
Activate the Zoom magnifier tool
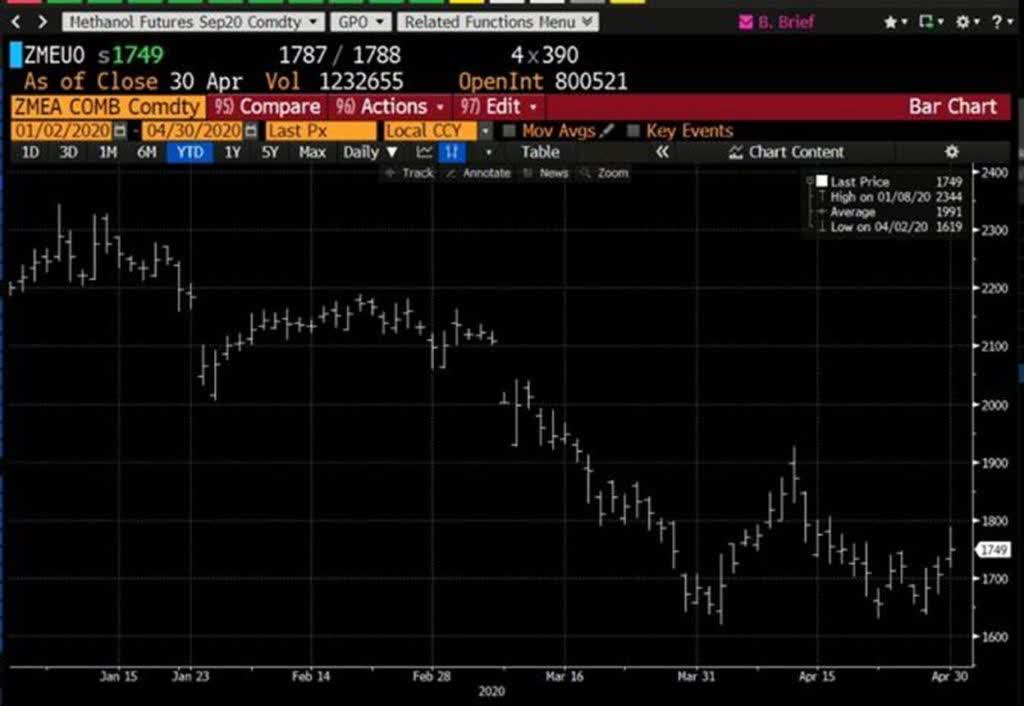click(x=605, y=173)
